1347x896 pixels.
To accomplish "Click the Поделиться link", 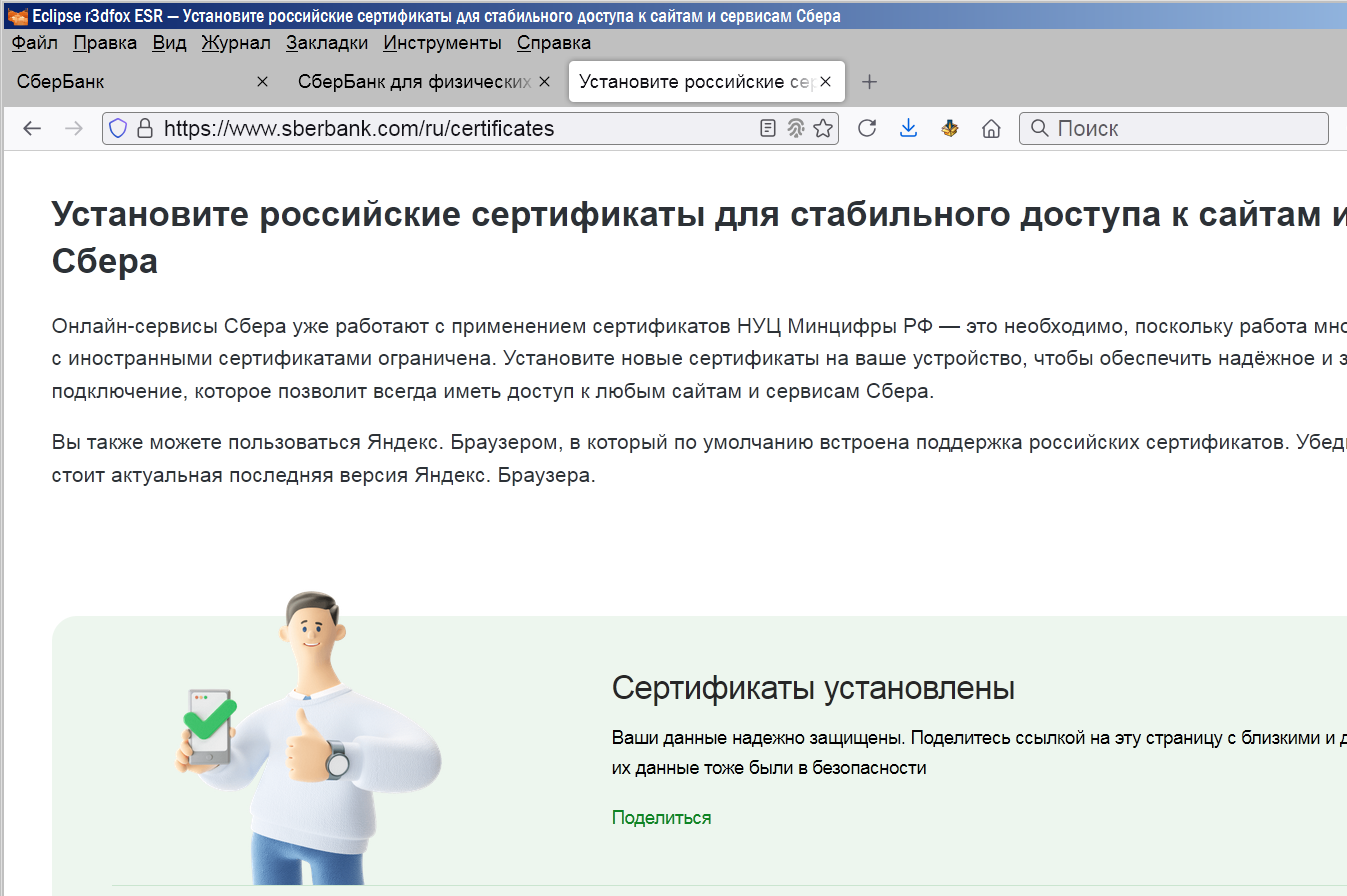I will 661,818.
